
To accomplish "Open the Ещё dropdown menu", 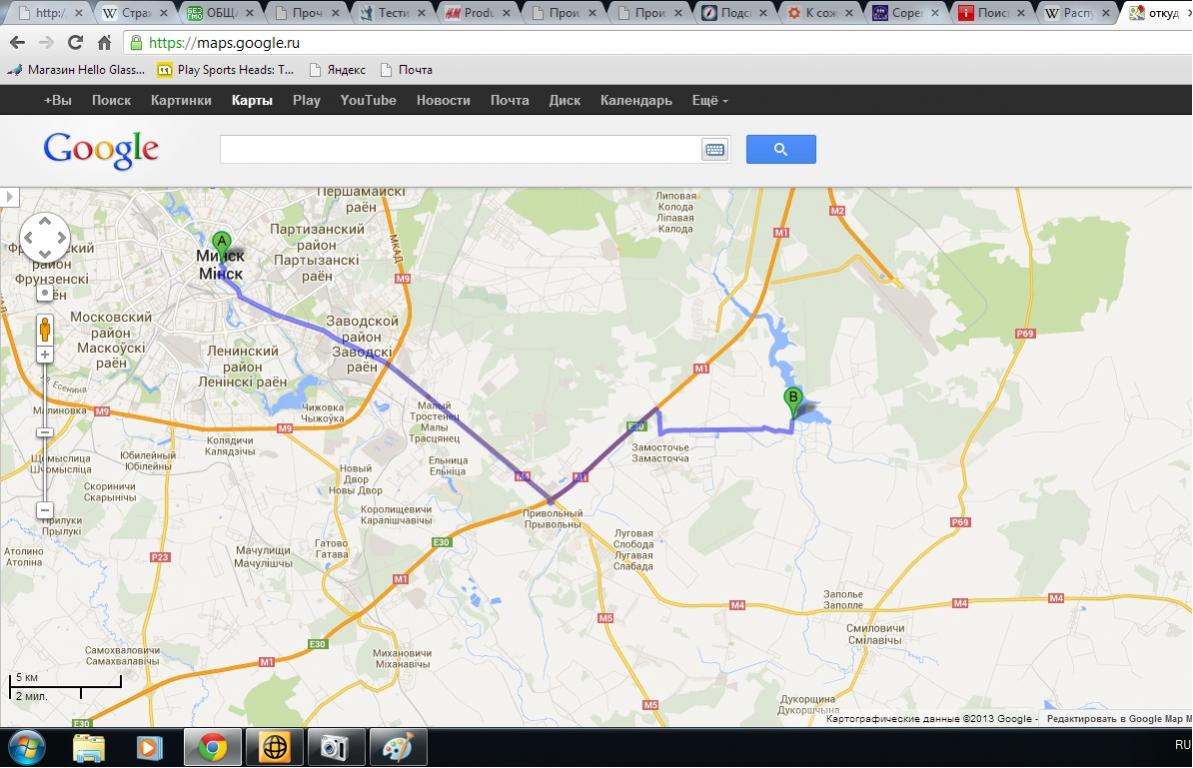I will (x=709, y=100).
